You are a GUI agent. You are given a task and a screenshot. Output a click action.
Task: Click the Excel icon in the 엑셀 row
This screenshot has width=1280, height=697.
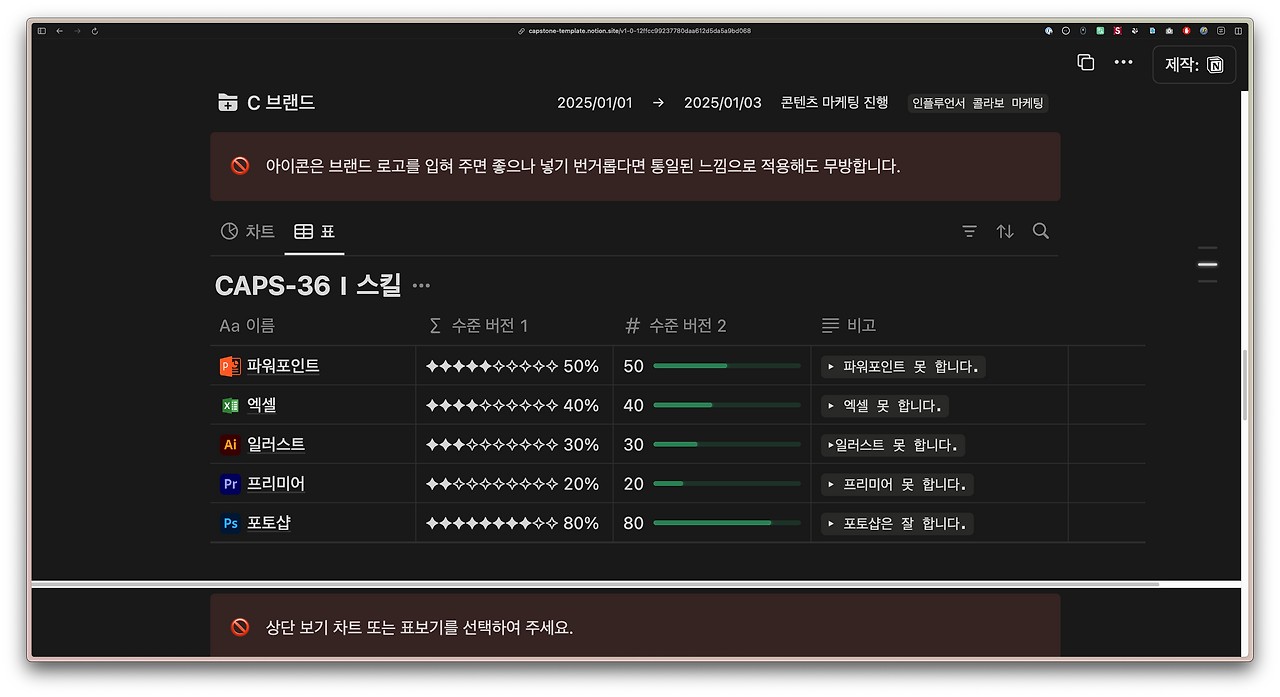pos(229,405)
